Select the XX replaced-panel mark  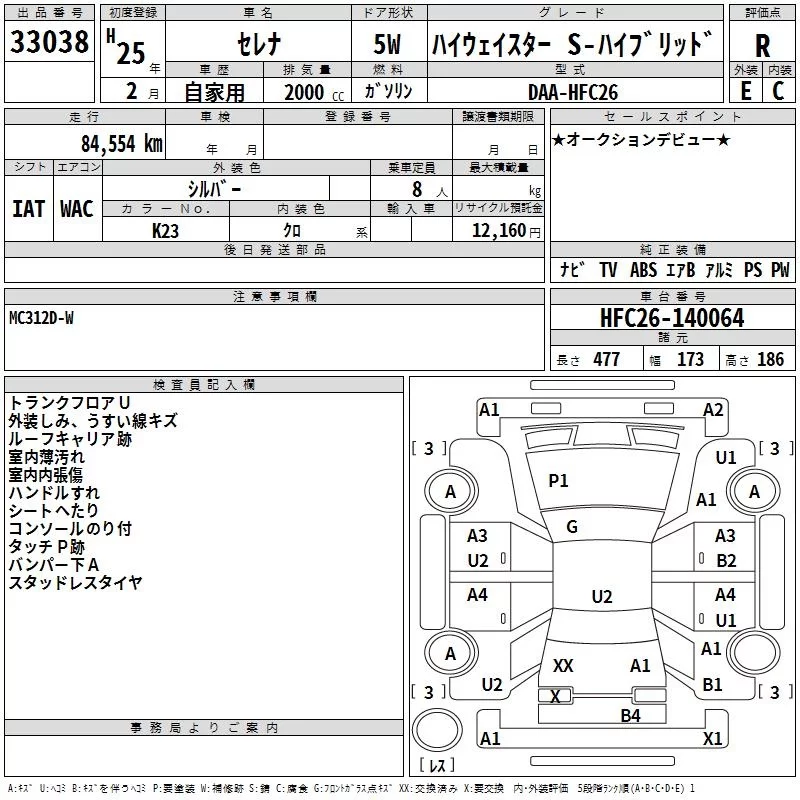tap(563, 665)
